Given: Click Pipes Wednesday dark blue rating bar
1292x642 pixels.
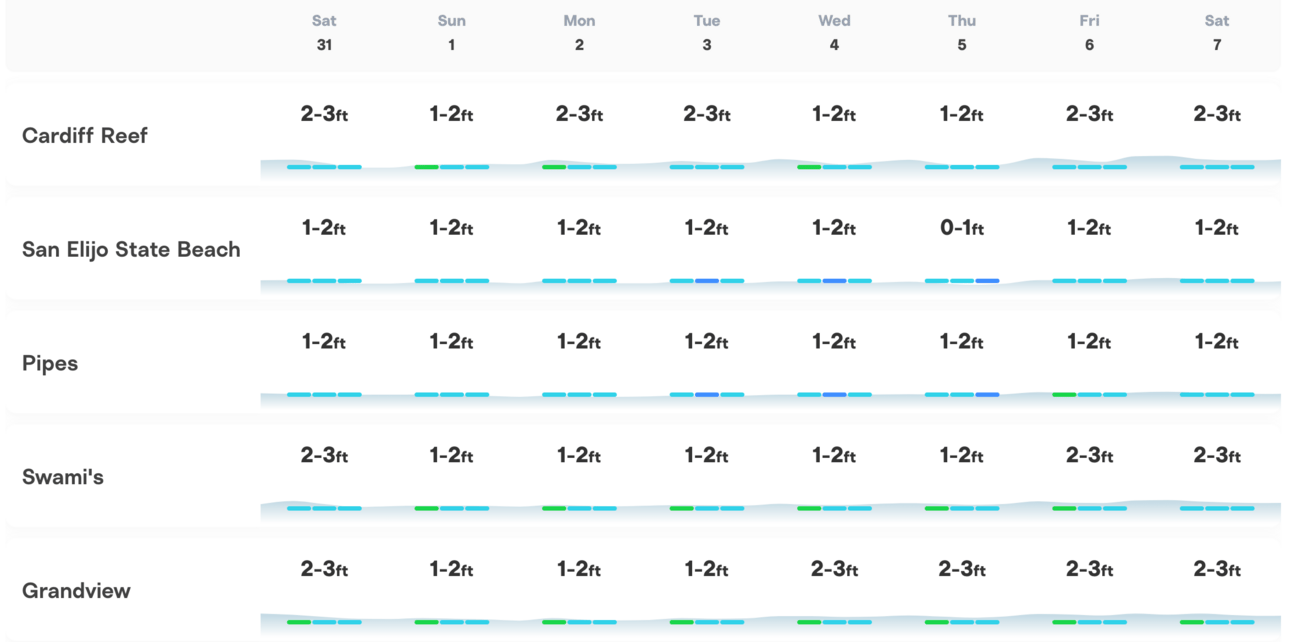Looking at the screenshot, I should (834, 395).
